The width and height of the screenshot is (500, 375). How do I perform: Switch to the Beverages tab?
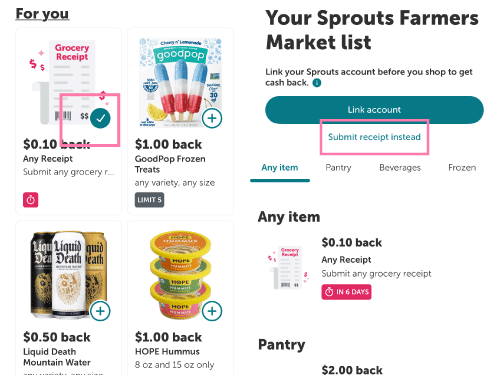(400, 168)
